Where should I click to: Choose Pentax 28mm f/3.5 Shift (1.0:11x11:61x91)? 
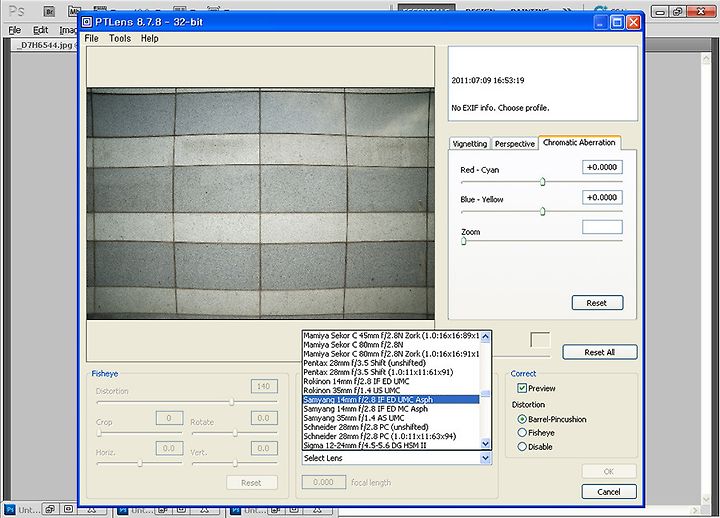[391, 372]
